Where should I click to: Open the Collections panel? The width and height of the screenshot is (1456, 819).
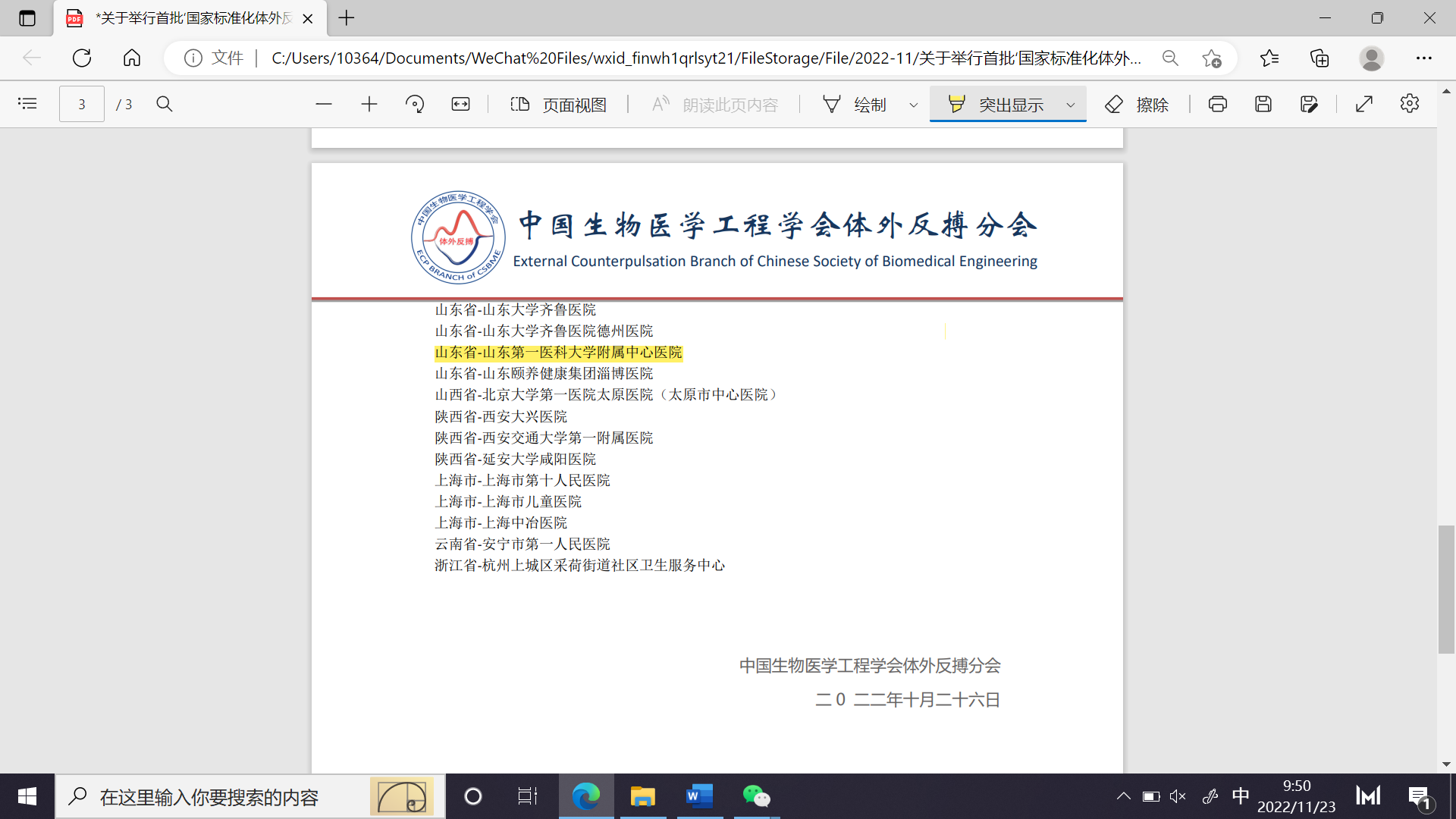[1319, 58]
